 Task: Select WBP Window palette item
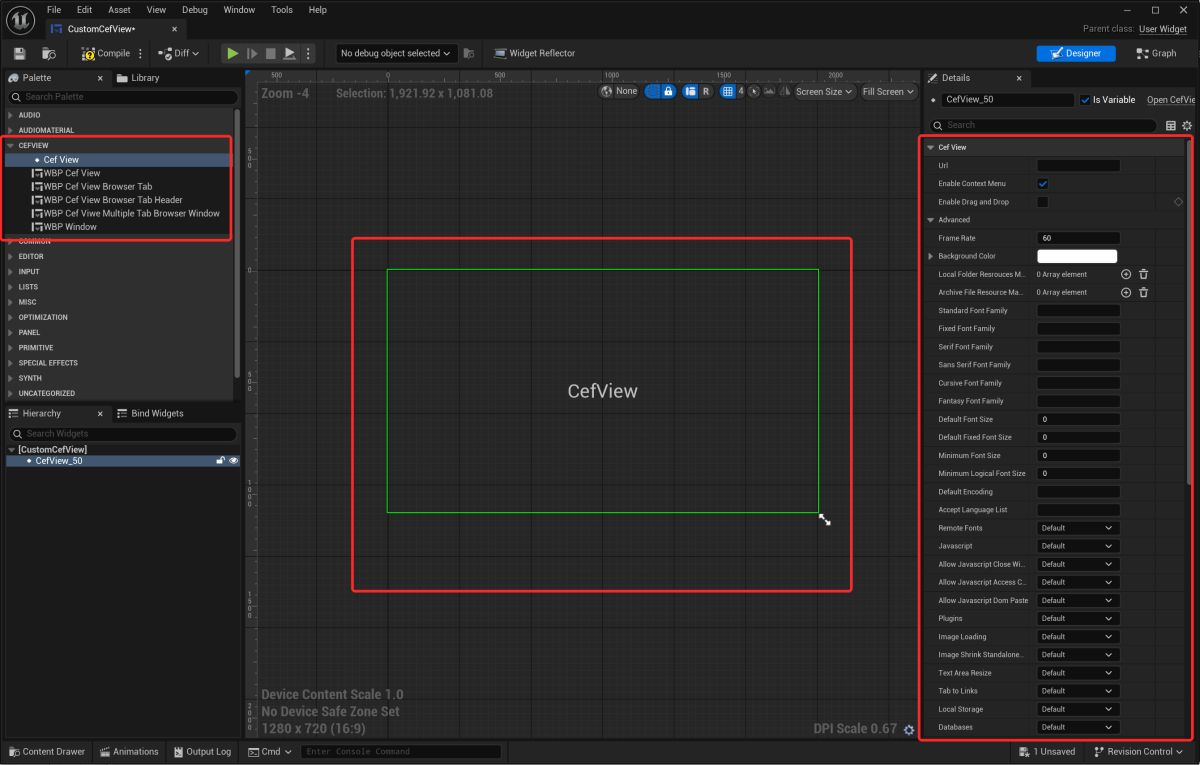tap(70, 227)
